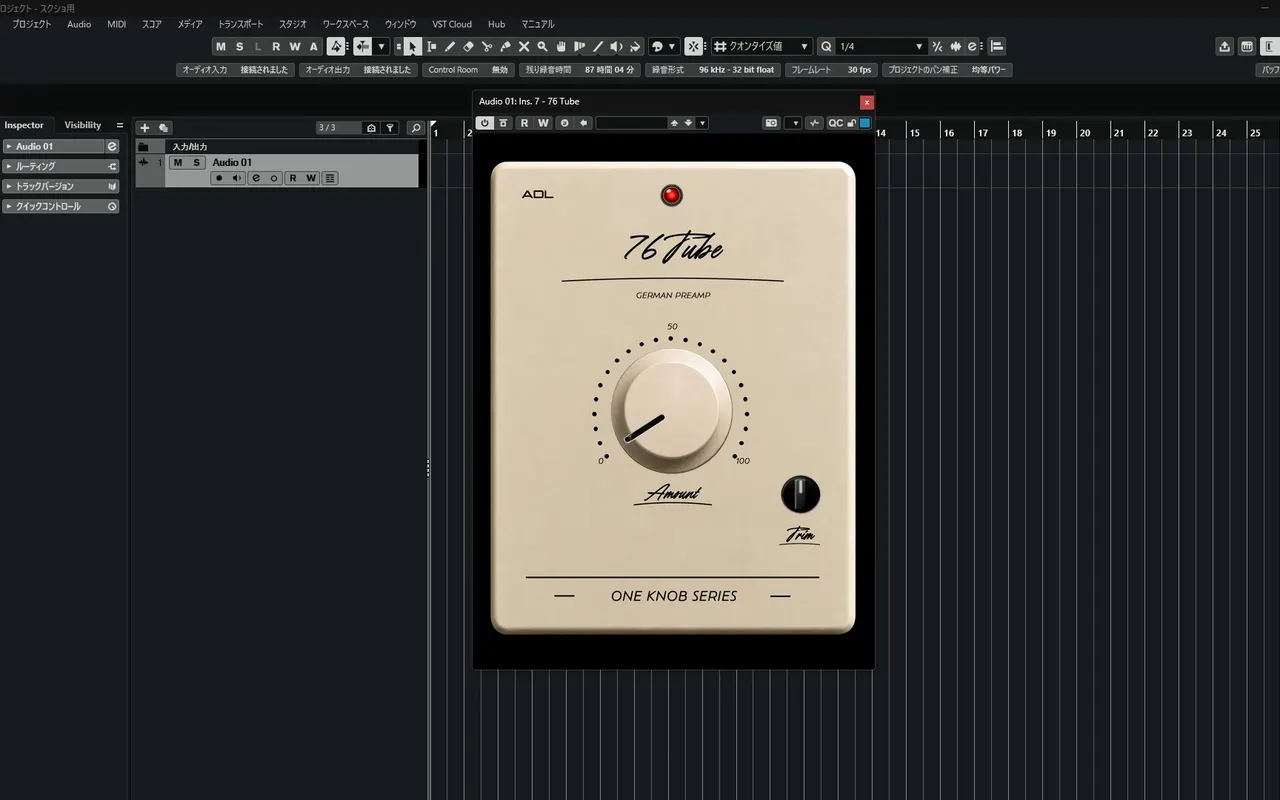Enable record on Audio 01 track
This screenshot has height=800, width=1280.
[x=219, y=178]
